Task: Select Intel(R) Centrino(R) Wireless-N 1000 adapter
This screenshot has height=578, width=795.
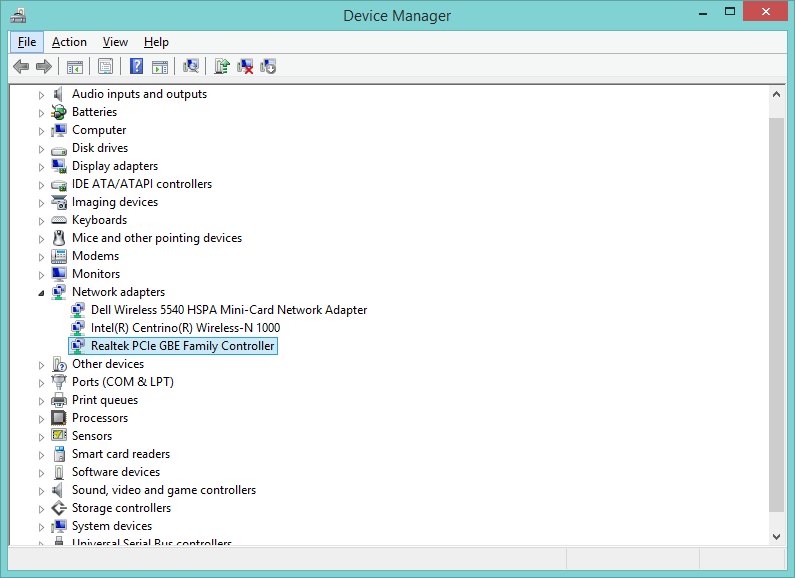Action: tap(185, 328)
